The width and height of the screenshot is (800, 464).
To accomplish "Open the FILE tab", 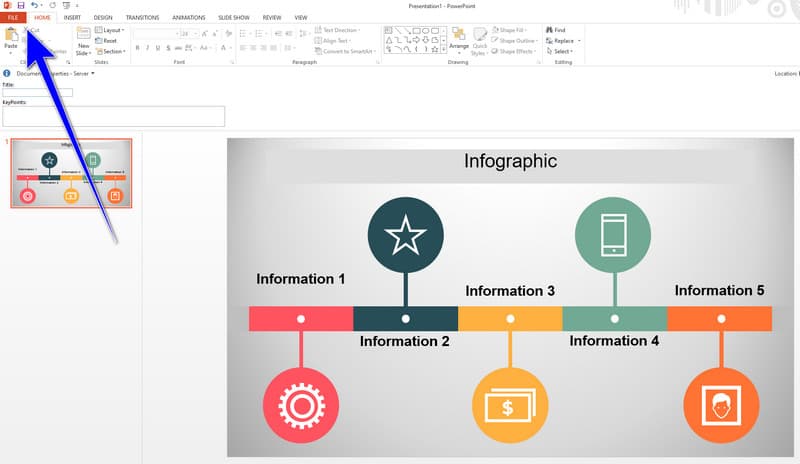I will tap(13, 17).
